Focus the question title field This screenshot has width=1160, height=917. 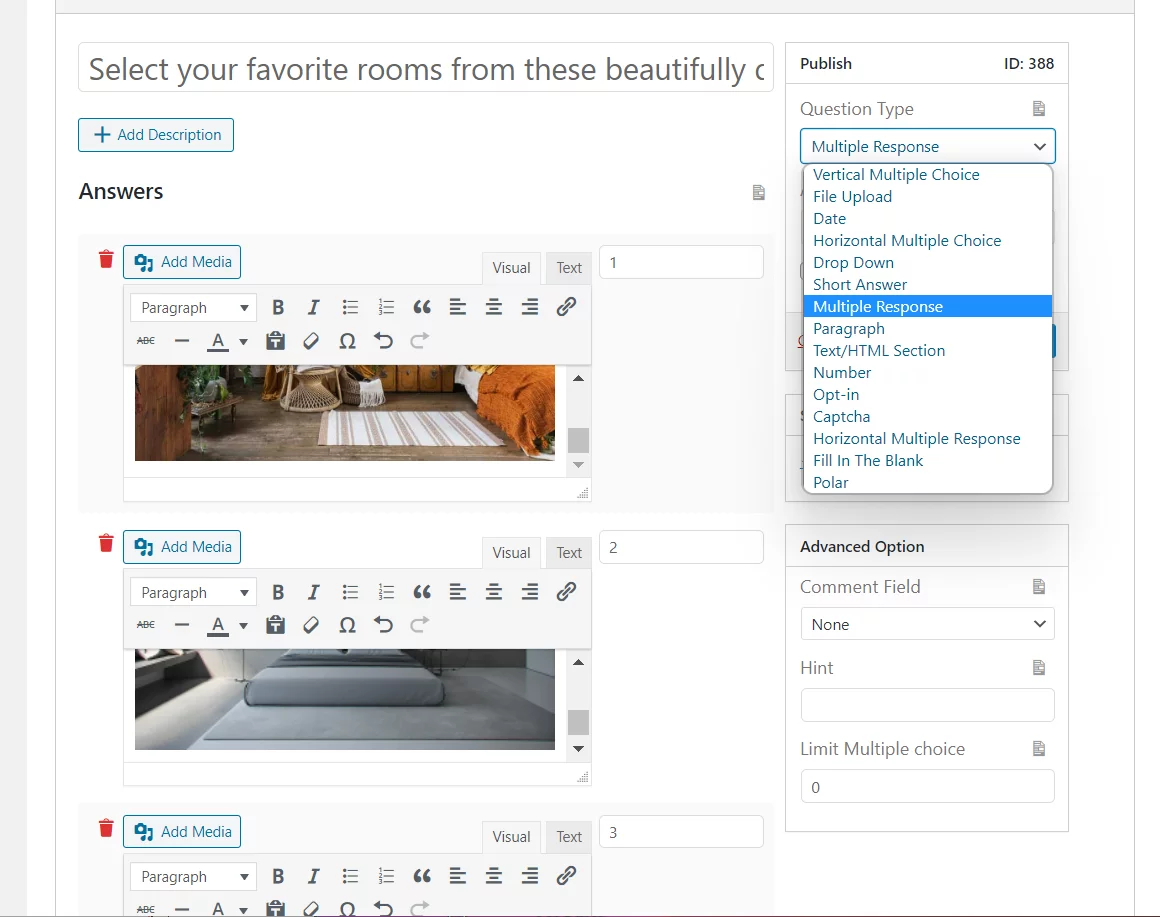[x=426, y=67]
